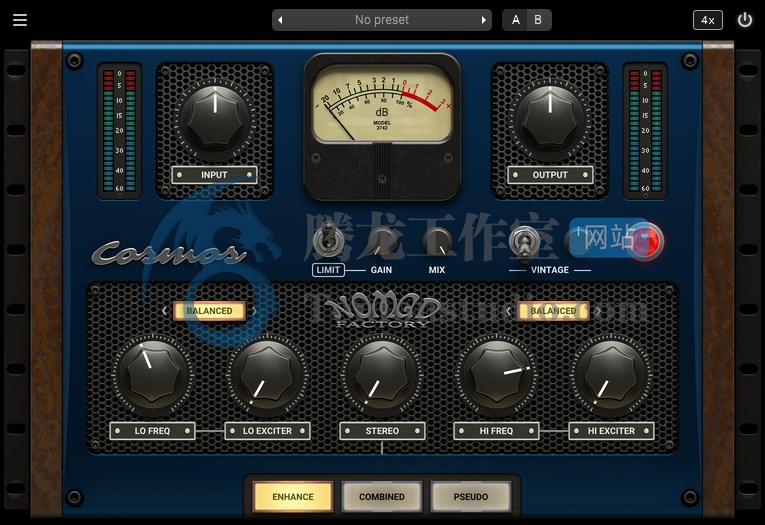Flip the LIMIT toggle switch

tap(328, 239)
